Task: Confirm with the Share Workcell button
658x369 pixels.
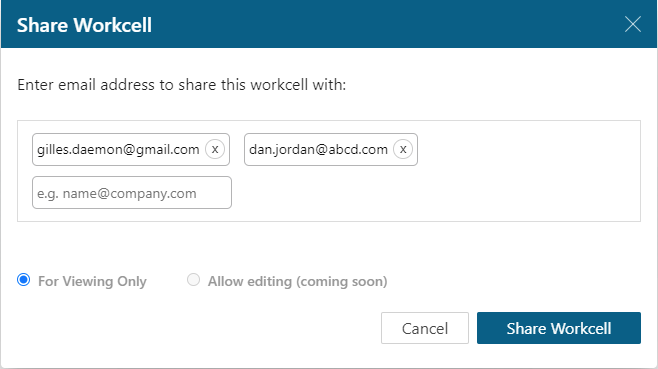Action: coord(559,328)
